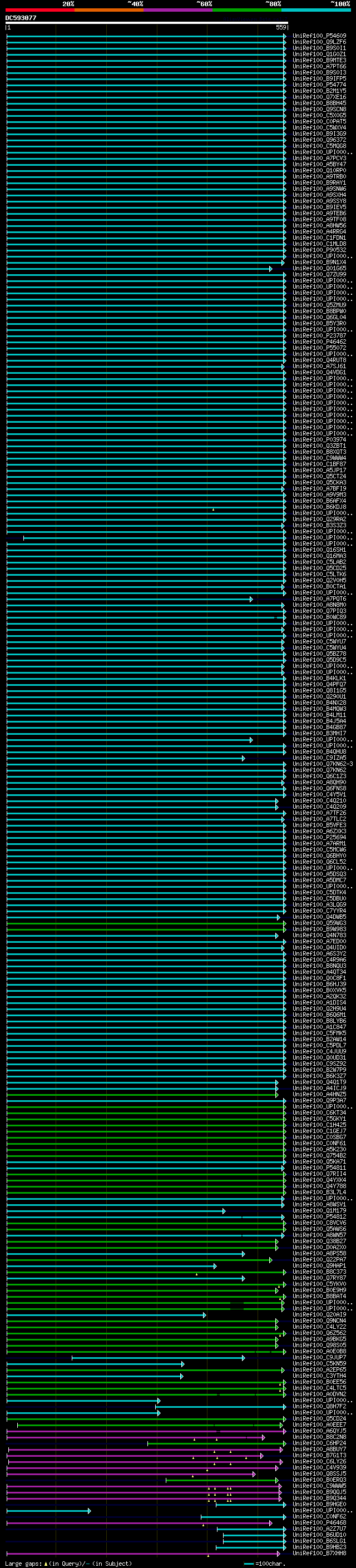Select hit UniRef100_A6S3Y2
The height and width of the screenshot is (1568, 356).
pos(319,954)
